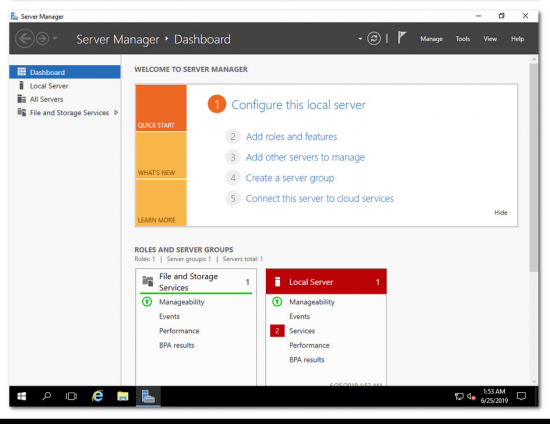Open Manageability in Local Server tile

tap(312, 302)
